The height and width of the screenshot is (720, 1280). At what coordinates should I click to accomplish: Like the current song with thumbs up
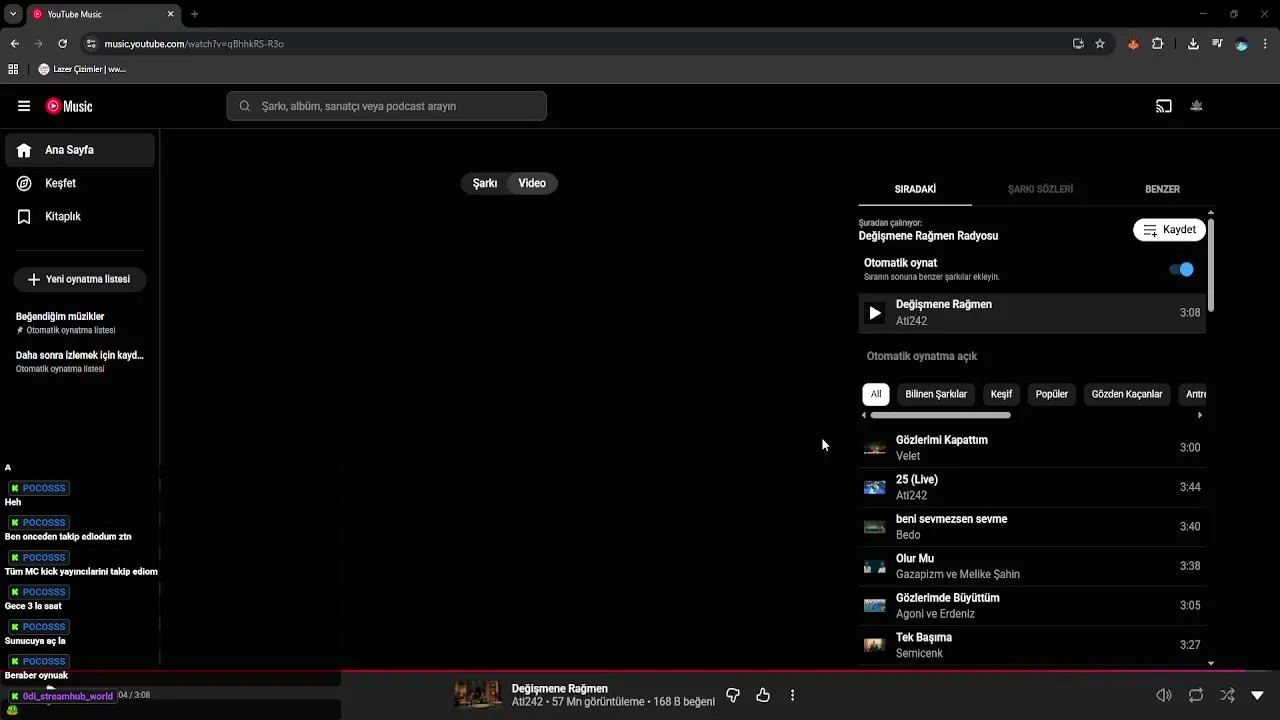coord(763,695)
